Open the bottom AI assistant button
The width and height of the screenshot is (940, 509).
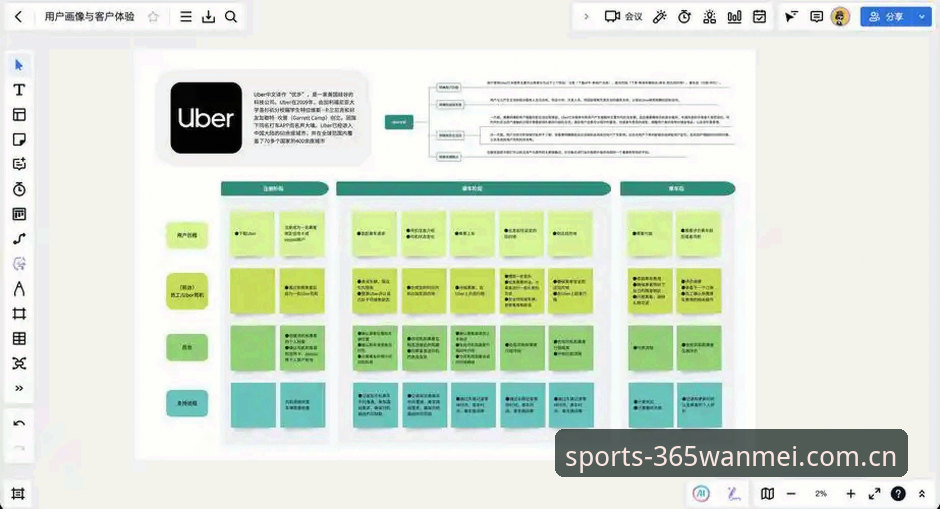pos(701,493)
